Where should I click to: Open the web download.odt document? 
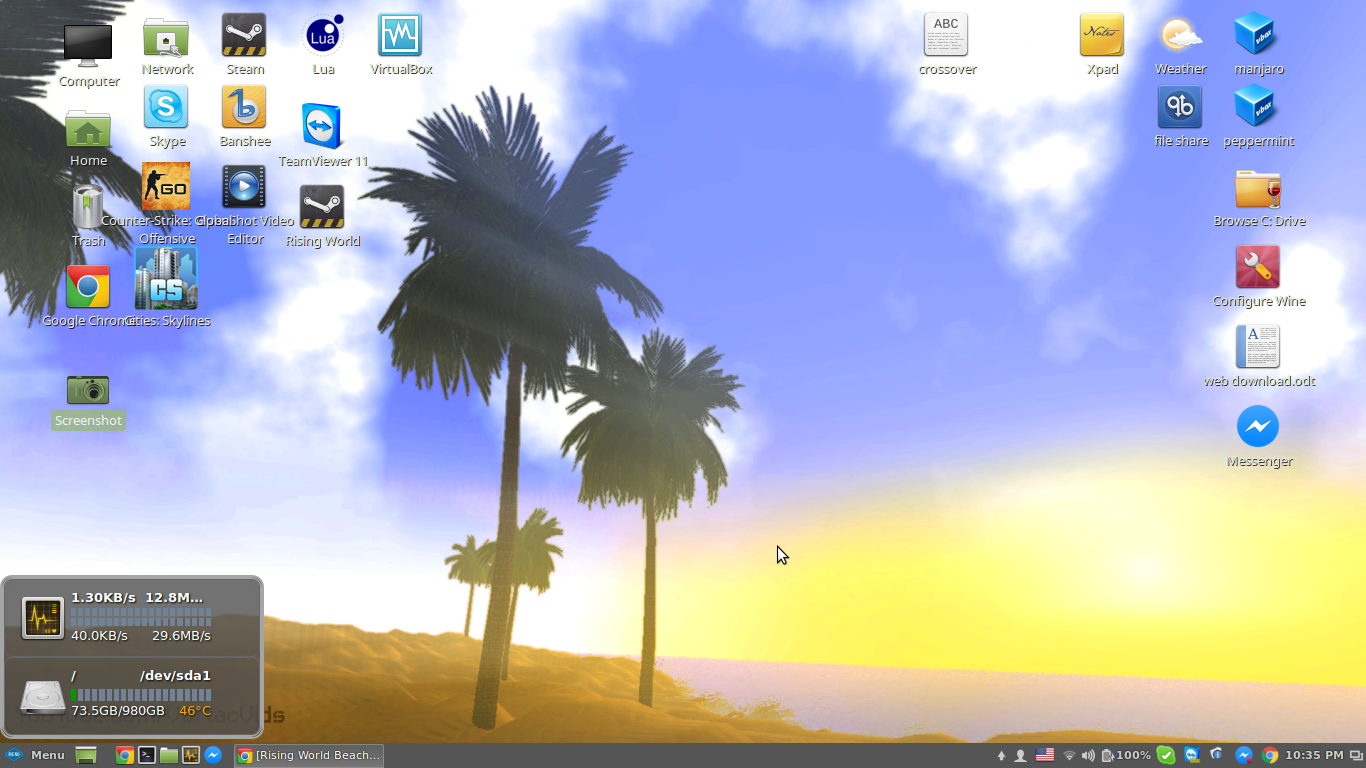pyautogui.click(x=1258, y=347)
